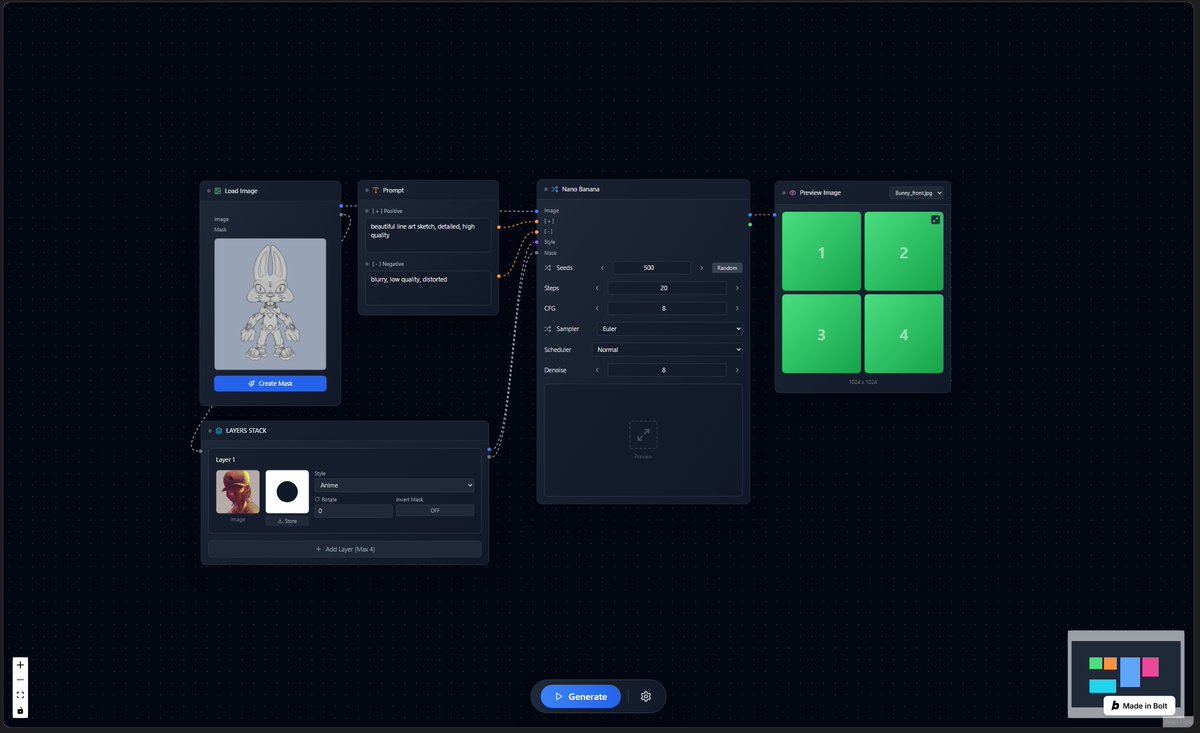Click the Sampler shuffle icon
The width and height of the screenshot is (1200, 733).
click(548, 328)
